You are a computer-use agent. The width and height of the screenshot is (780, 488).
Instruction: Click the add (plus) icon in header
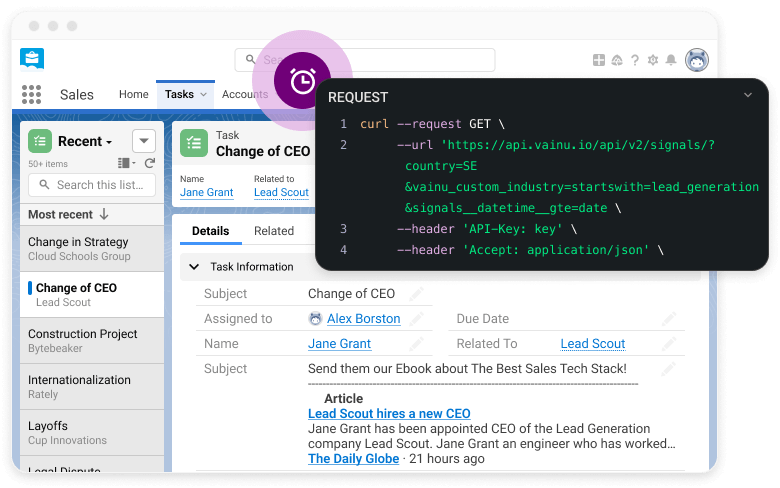[x=599, y=60]
